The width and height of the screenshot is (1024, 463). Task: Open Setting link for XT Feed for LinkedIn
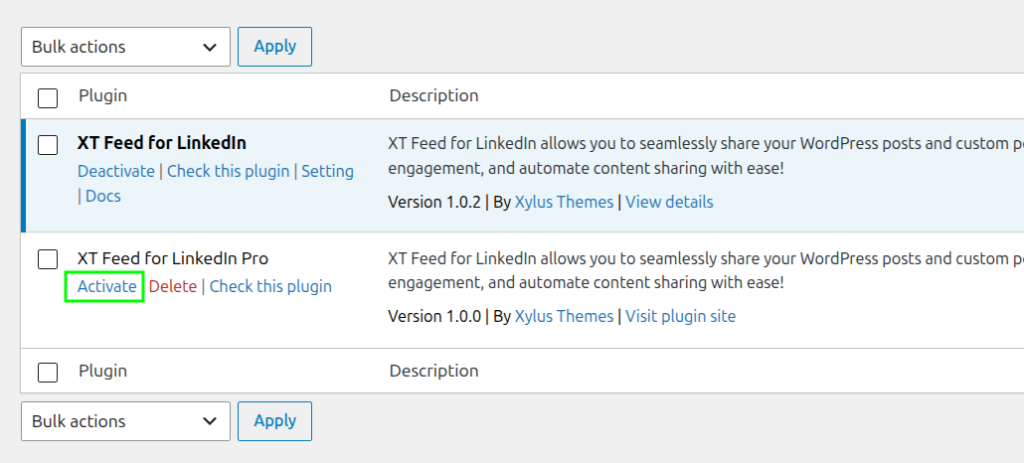tap(327, 171)
